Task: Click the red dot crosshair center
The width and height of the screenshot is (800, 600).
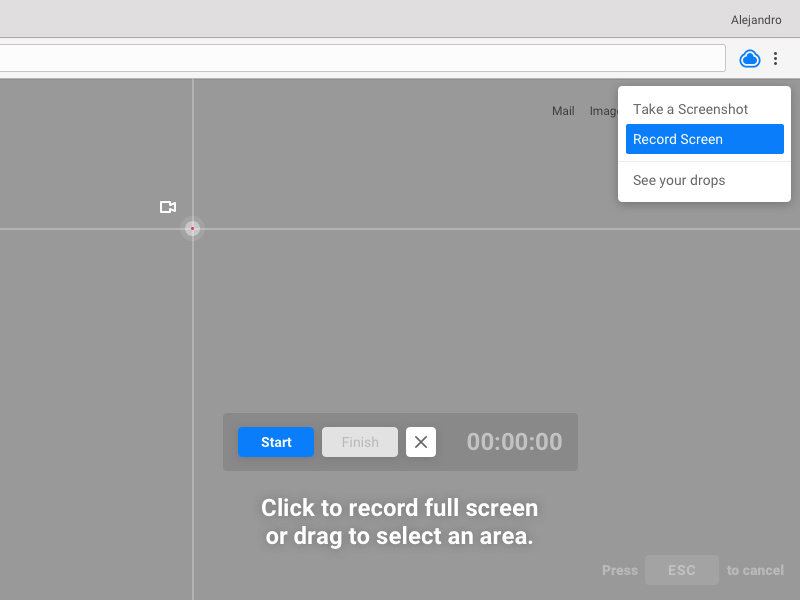Action: tap(192, 229)
